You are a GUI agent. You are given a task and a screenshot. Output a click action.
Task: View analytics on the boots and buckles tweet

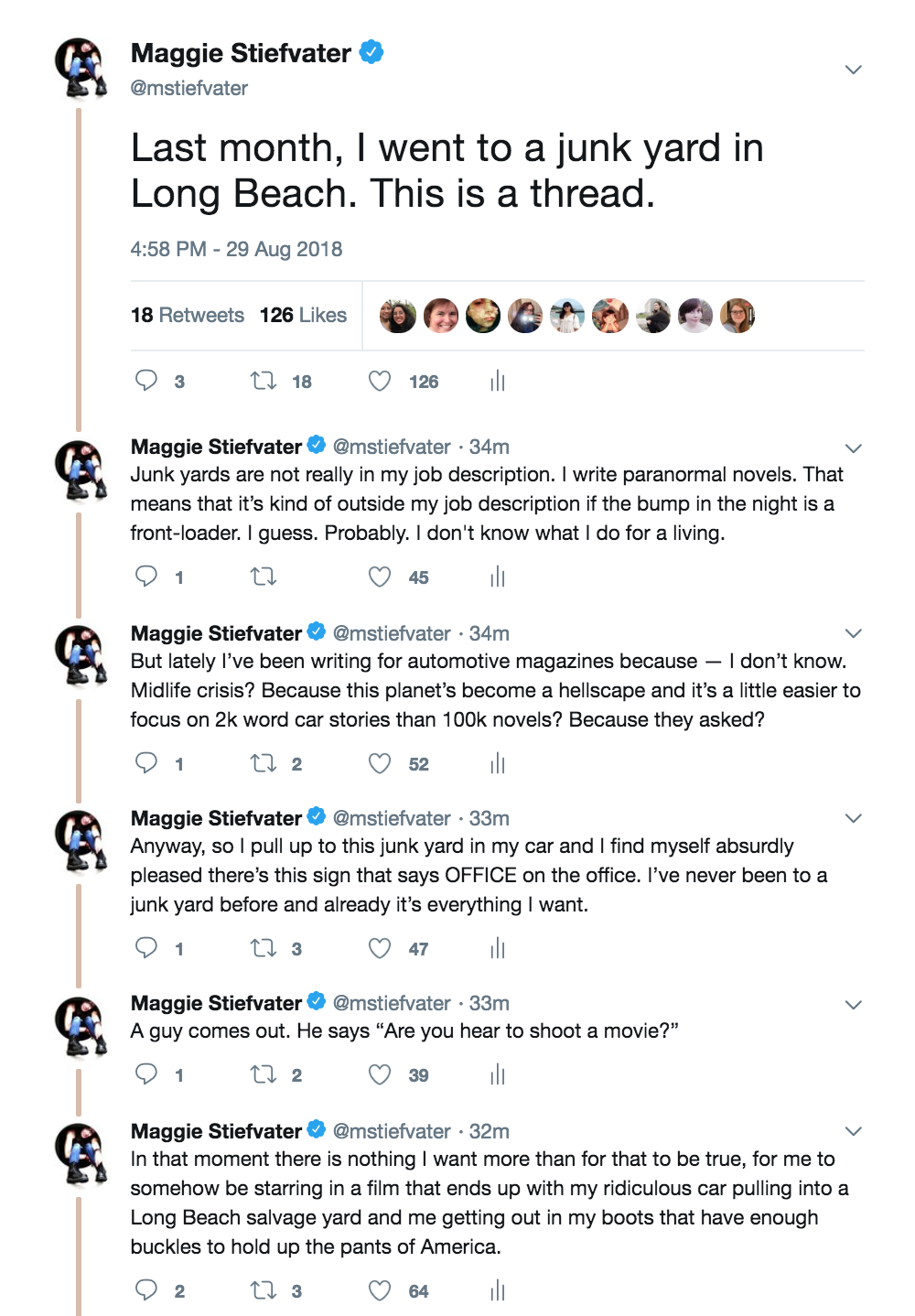click(497, 1290)
